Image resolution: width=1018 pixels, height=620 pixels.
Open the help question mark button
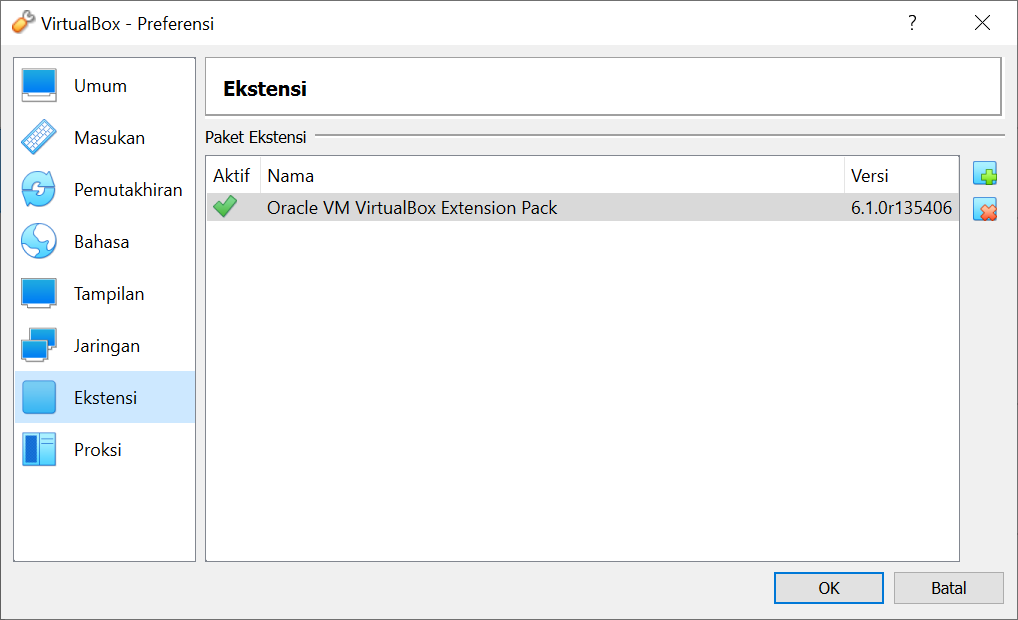click(912, 23)
